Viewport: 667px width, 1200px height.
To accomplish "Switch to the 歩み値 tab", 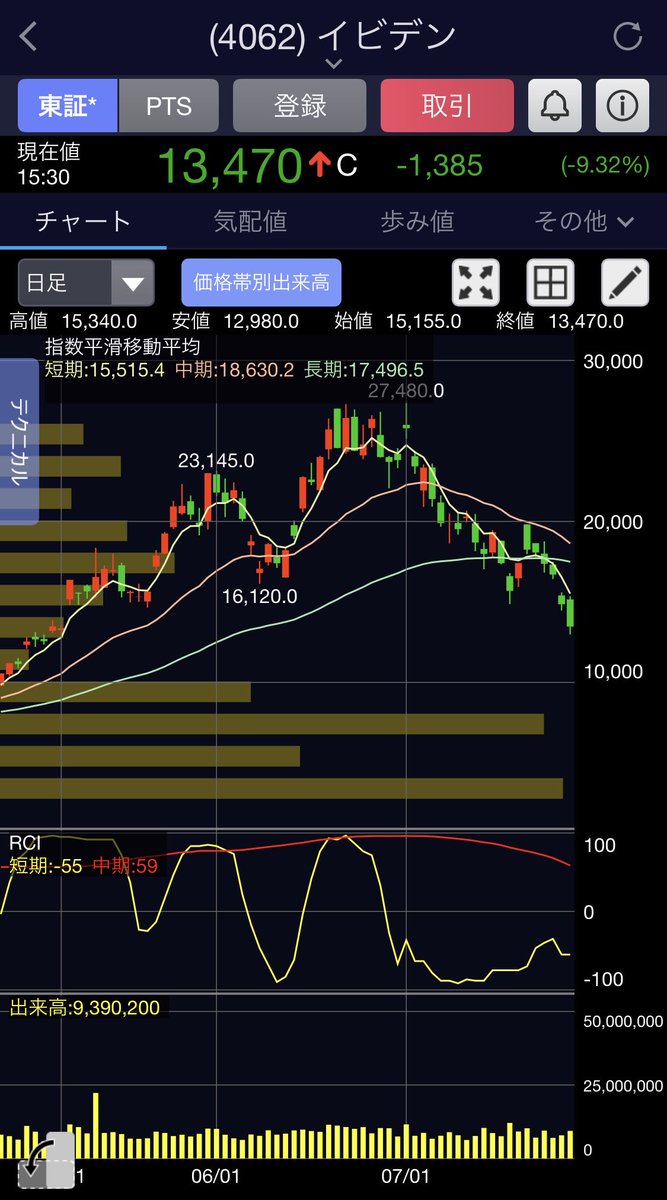I will (417, 221).
